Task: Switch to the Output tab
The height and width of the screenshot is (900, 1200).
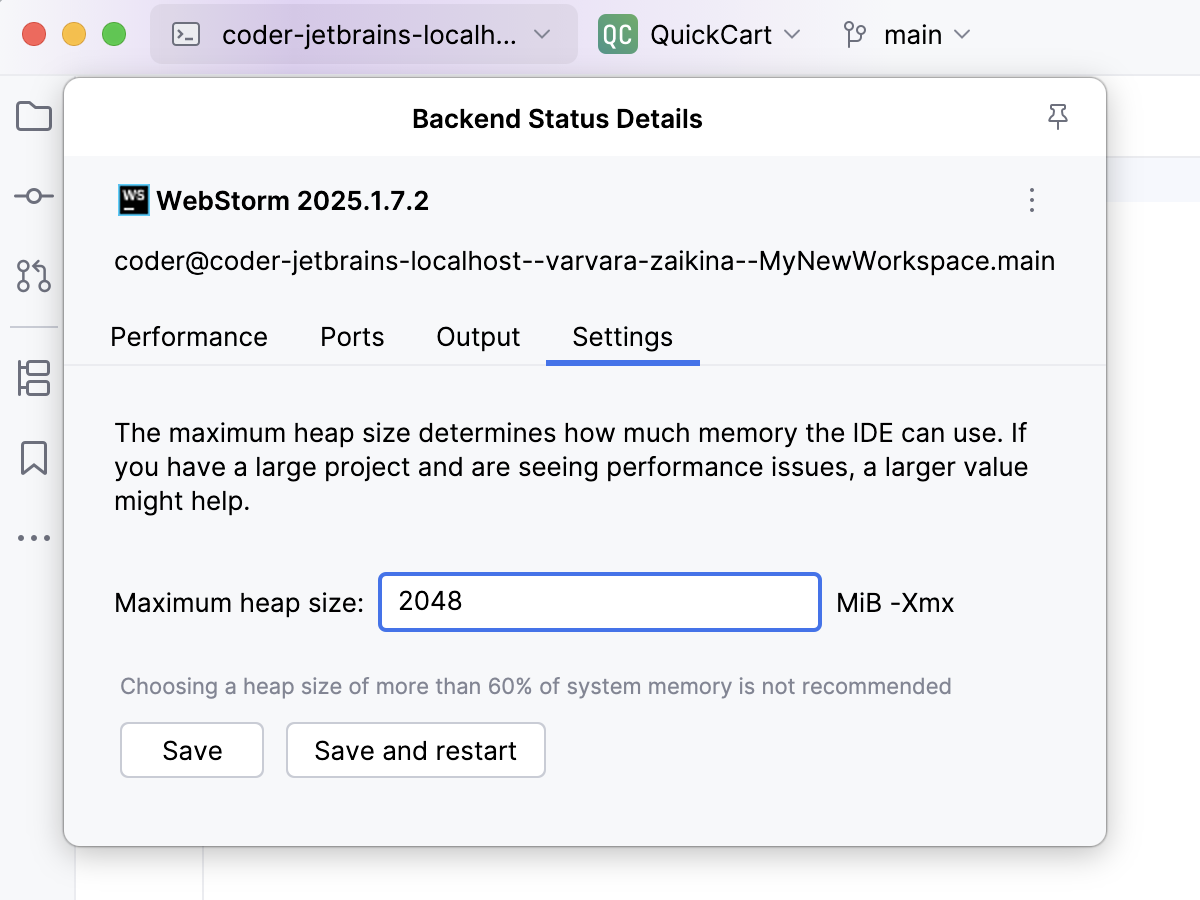Action: (x=478, y=337)
